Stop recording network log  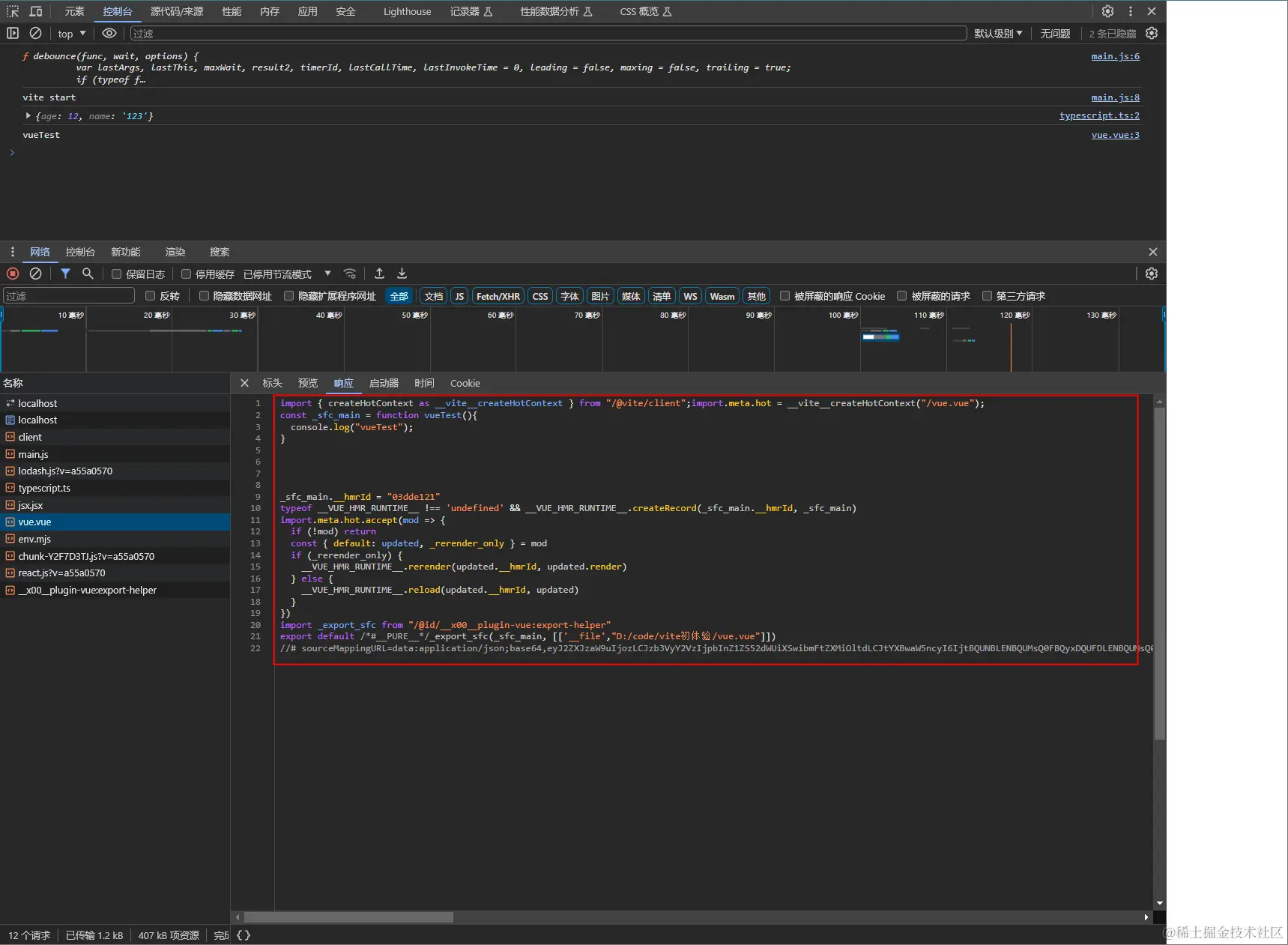point(13,274)
